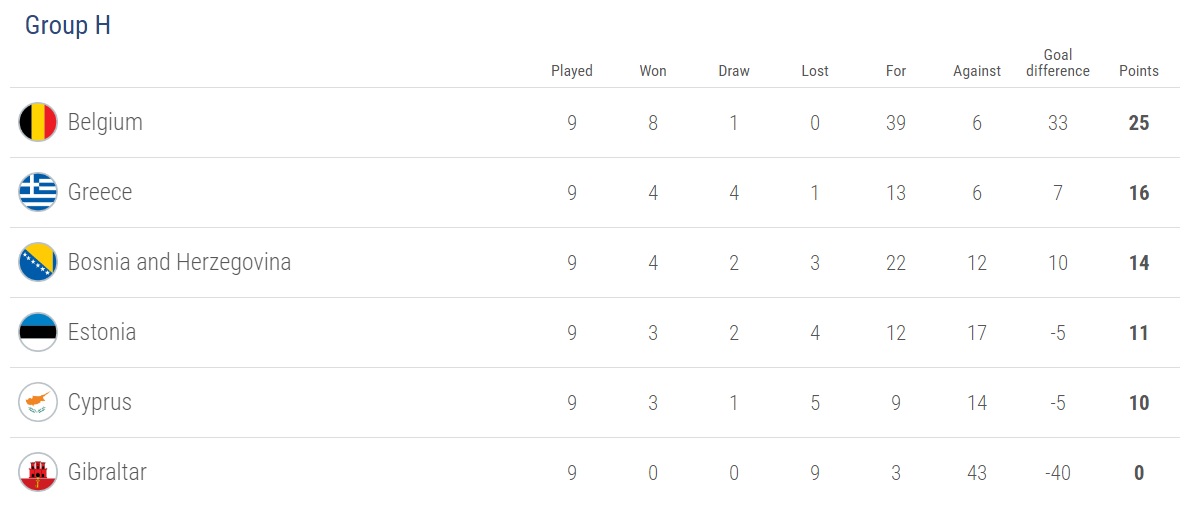Click the Greece flag icon
Image resolution: width=1186 pixels, height=510 pixels.
[x=38, y=192]
